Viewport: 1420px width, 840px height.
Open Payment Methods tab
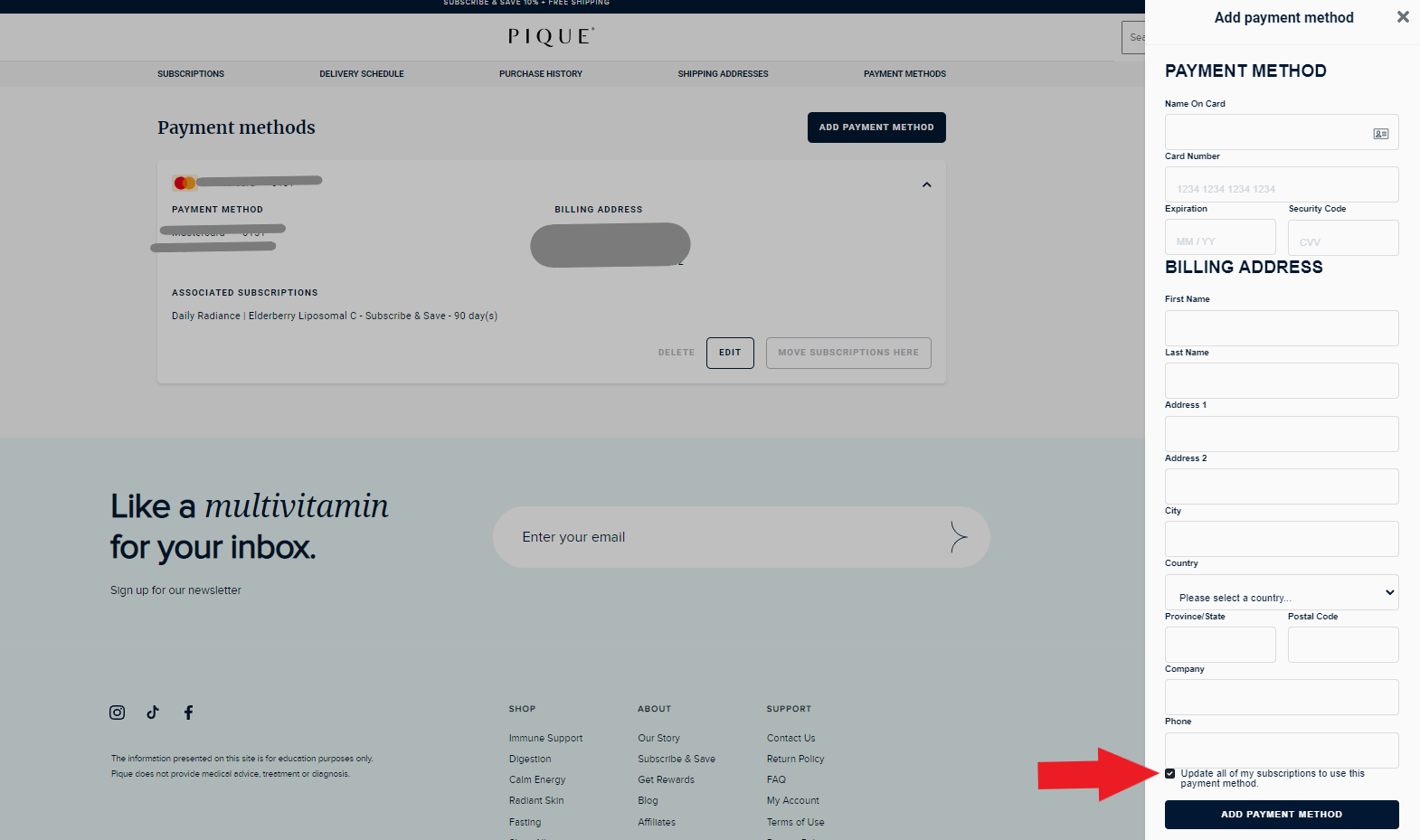pos(904,74)
